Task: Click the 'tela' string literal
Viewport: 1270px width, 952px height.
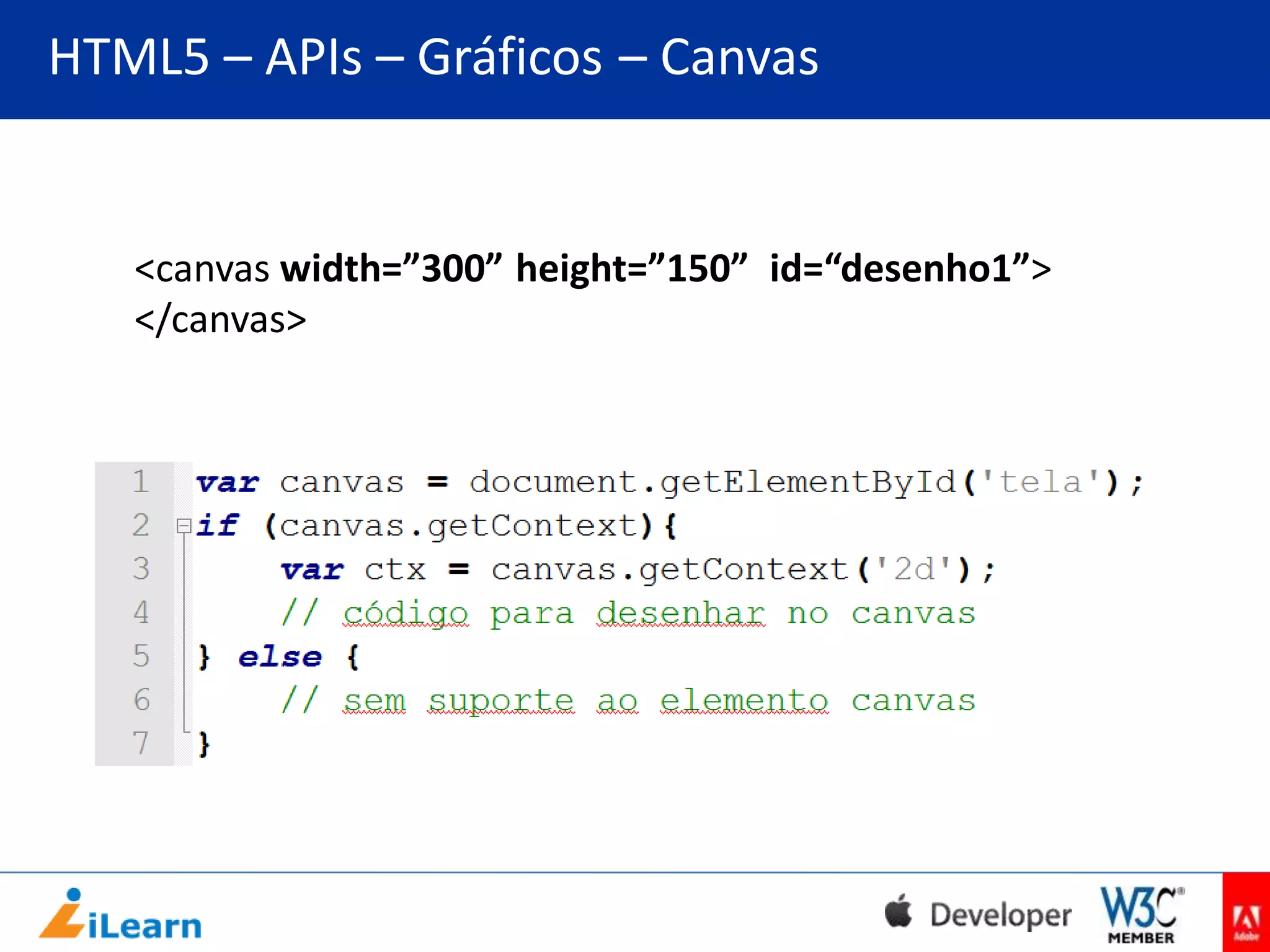Action: point(1041,482)
